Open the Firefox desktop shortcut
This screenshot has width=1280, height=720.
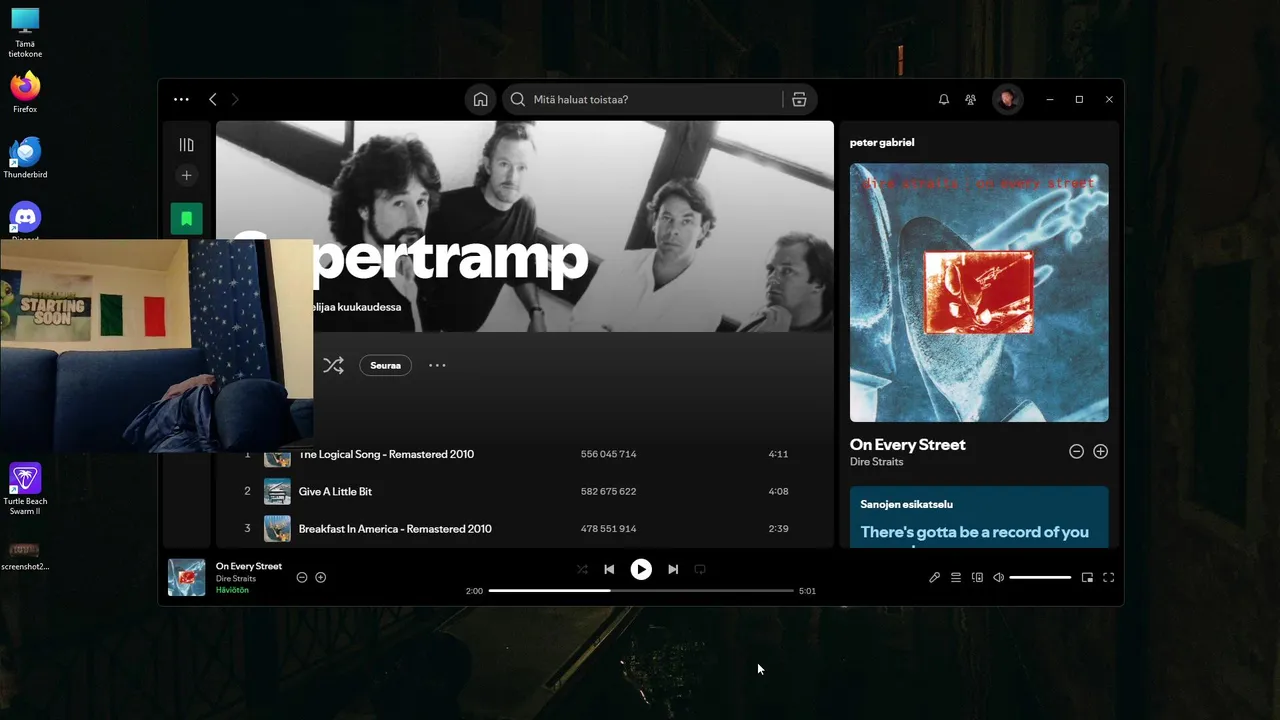pos(25,91)
